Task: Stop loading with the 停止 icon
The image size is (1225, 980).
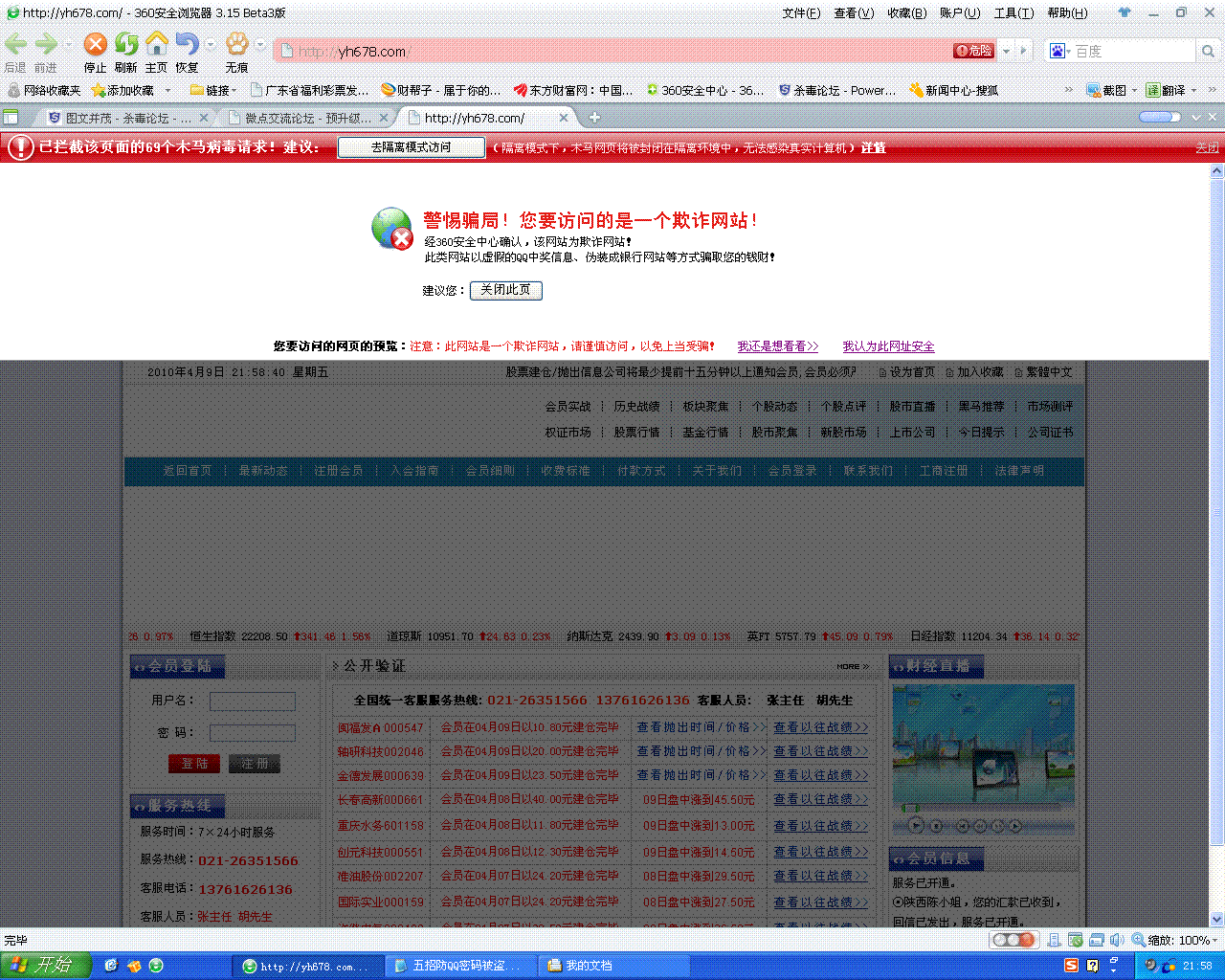Action: pos(95,44)
